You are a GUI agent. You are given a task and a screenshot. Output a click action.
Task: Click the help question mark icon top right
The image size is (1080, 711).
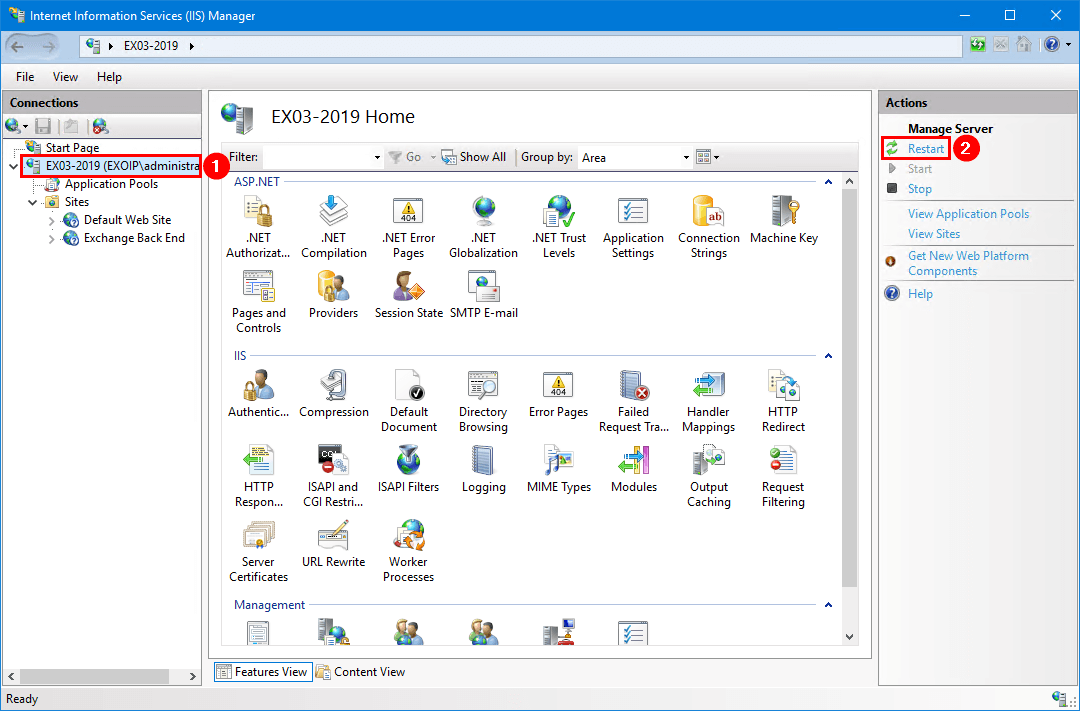pos(1051,45)
